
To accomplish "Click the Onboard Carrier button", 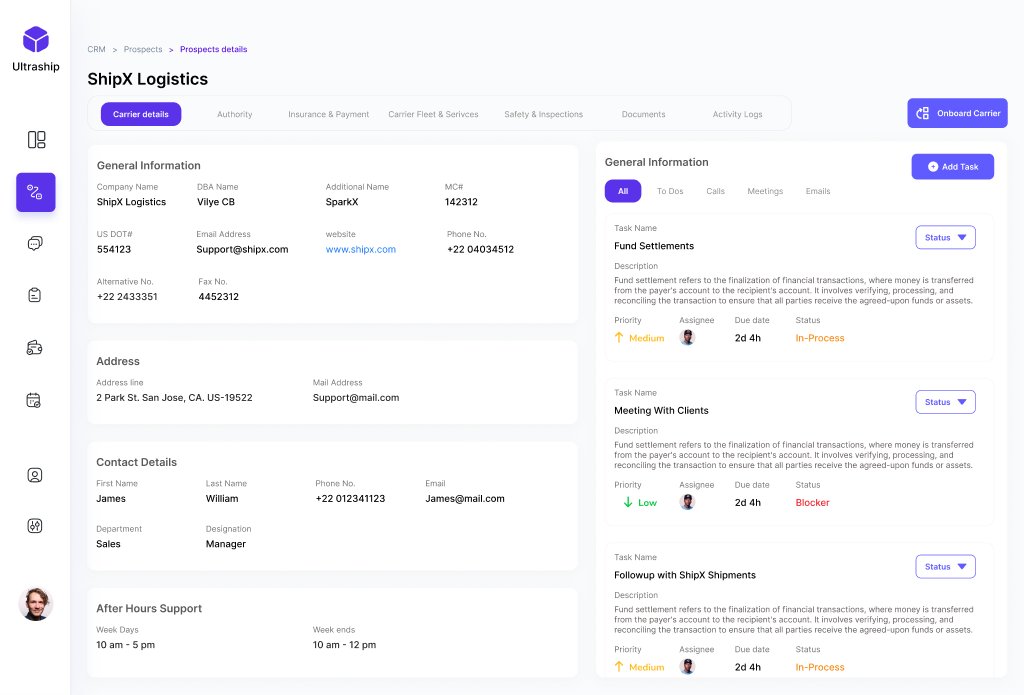I will 957,113.
